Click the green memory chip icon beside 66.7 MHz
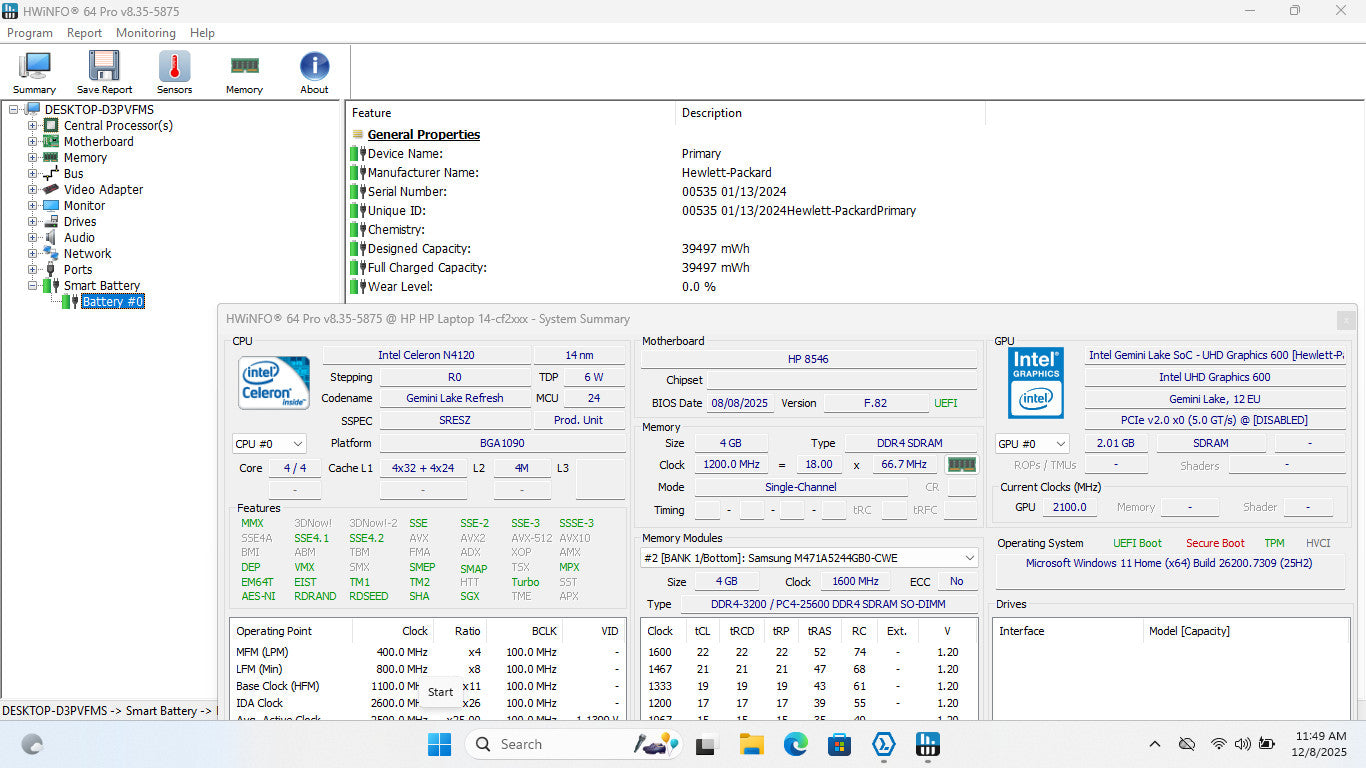This screenshot has width=1366, height=768. pos(961,465)
